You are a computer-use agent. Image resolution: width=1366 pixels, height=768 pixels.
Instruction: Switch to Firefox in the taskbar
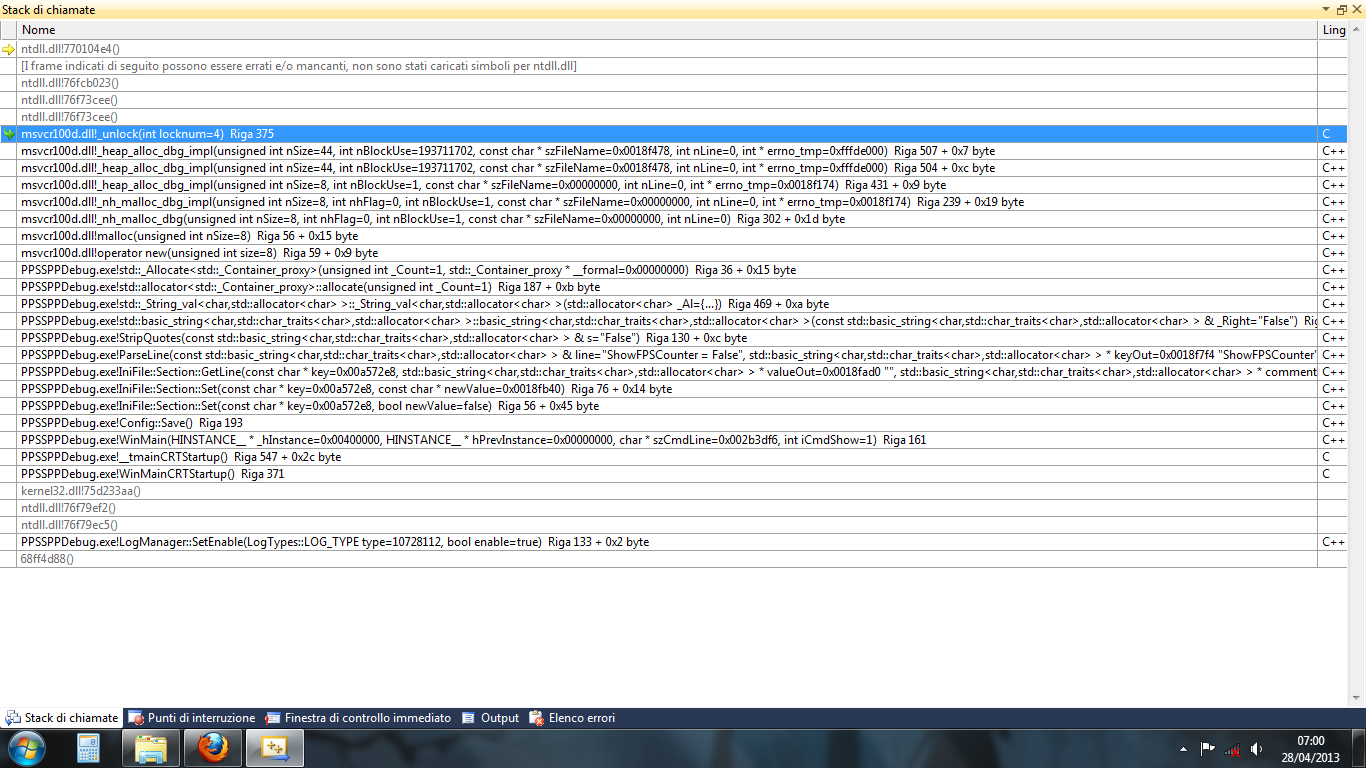click(213, 748)
